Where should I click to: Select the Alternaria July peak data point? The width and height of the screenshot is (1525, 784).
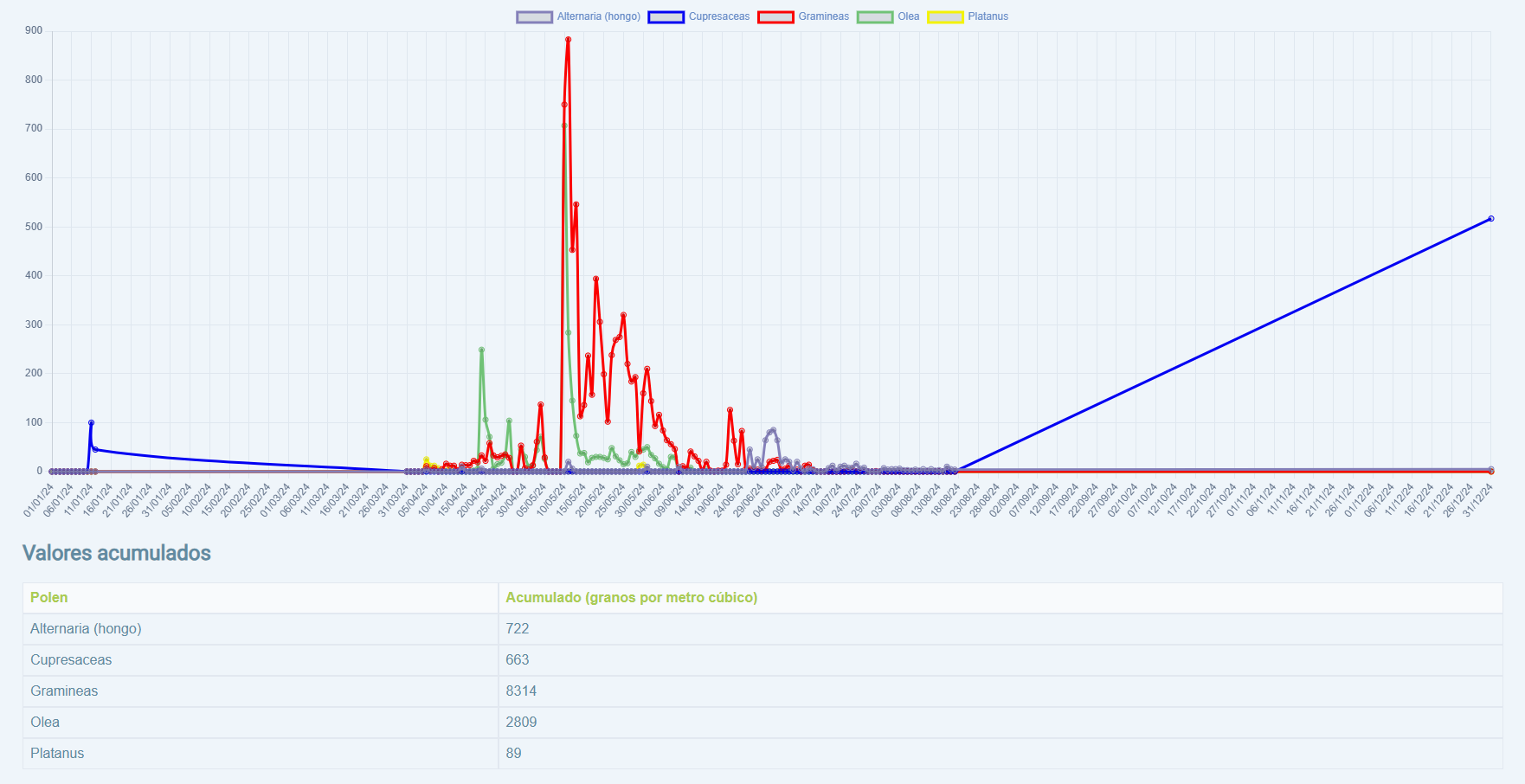point(773,430)
